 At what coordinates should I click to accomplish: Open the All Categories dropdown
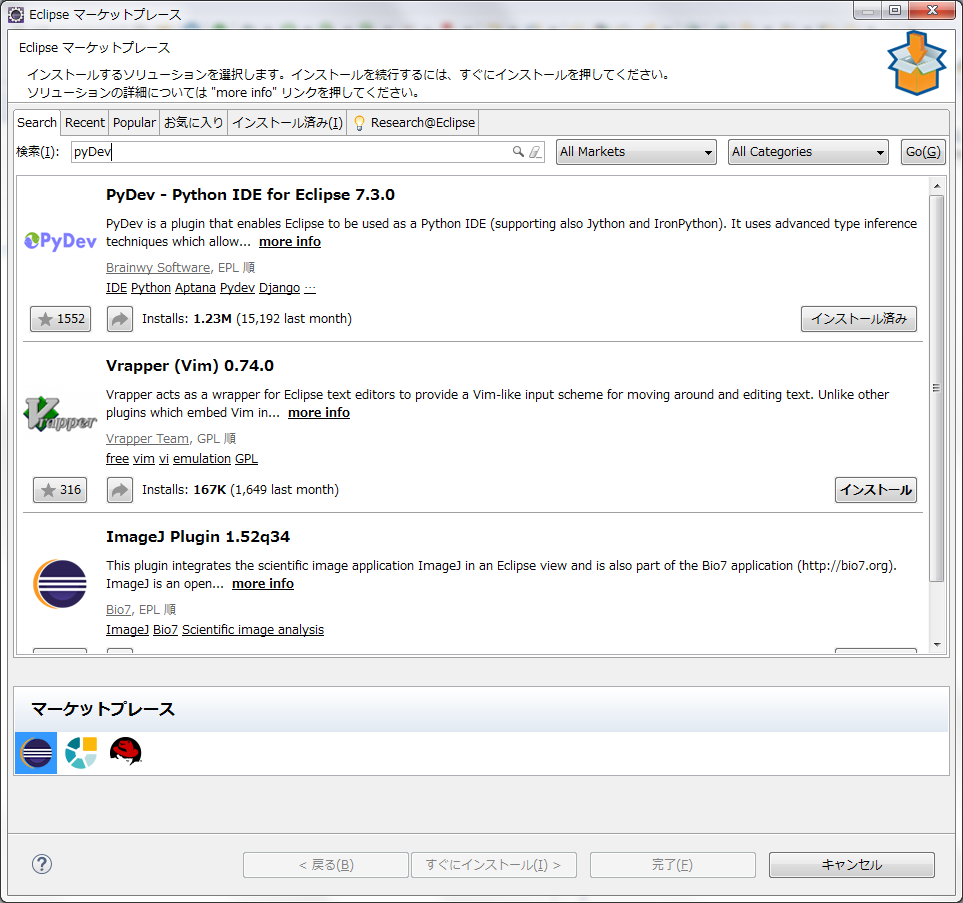[x=808, y=152]
